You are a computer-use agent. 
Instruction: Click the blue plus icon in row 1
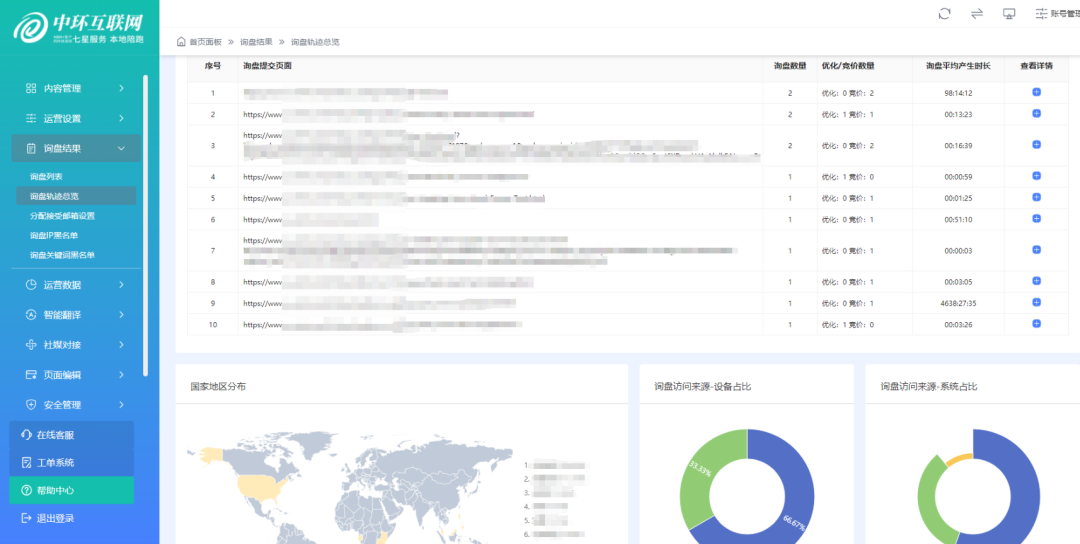point(1036,92)
